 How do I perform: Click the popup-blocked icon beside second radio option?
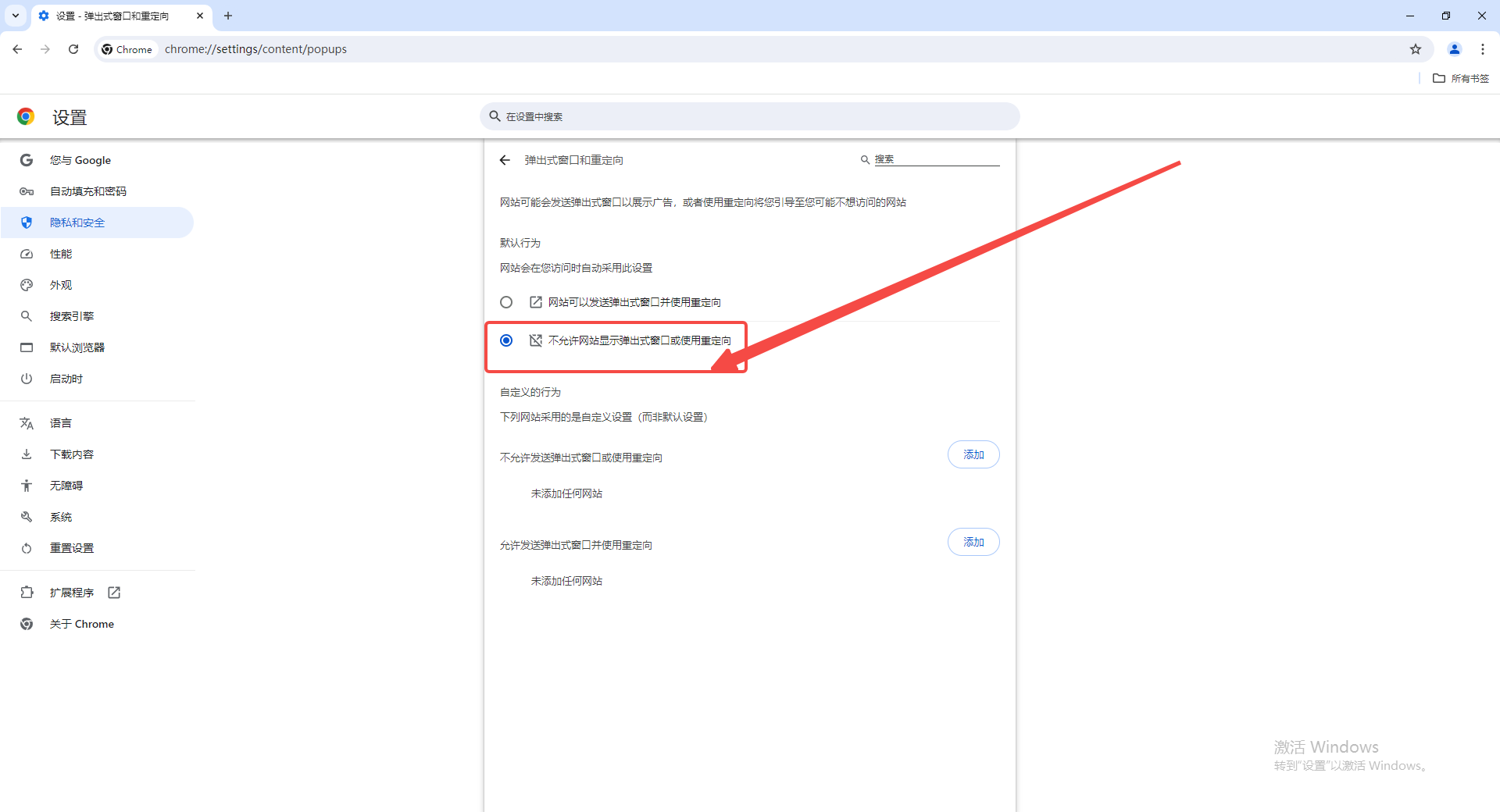click(536, 340)
